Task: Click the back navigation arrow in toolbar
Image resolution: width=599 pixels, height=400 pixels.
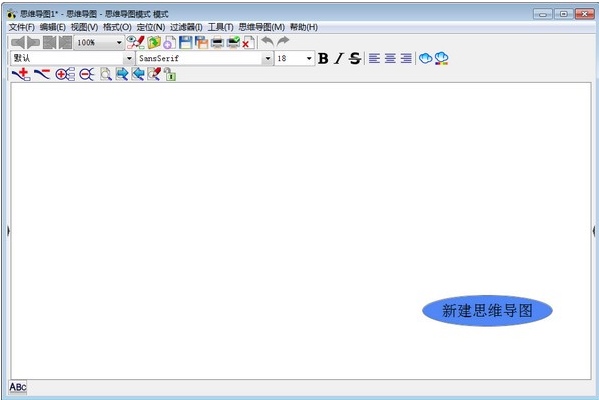Action: pyautogui.click(x=18, y=42)
